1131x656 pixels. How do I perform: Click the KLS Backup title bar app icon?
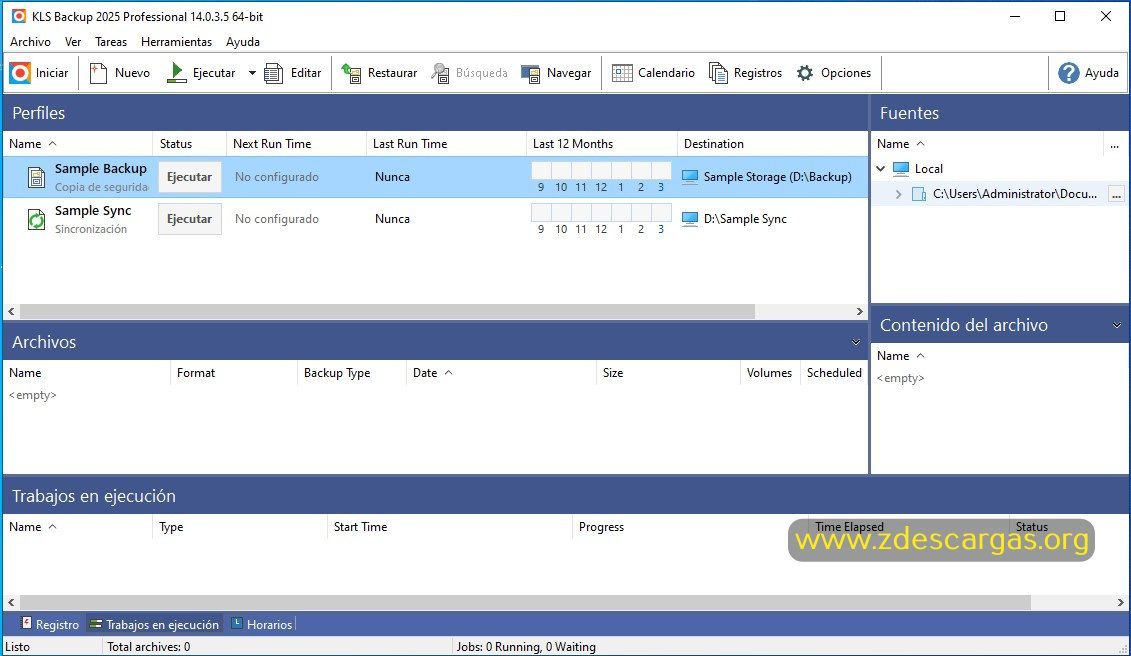click(19, 16)
